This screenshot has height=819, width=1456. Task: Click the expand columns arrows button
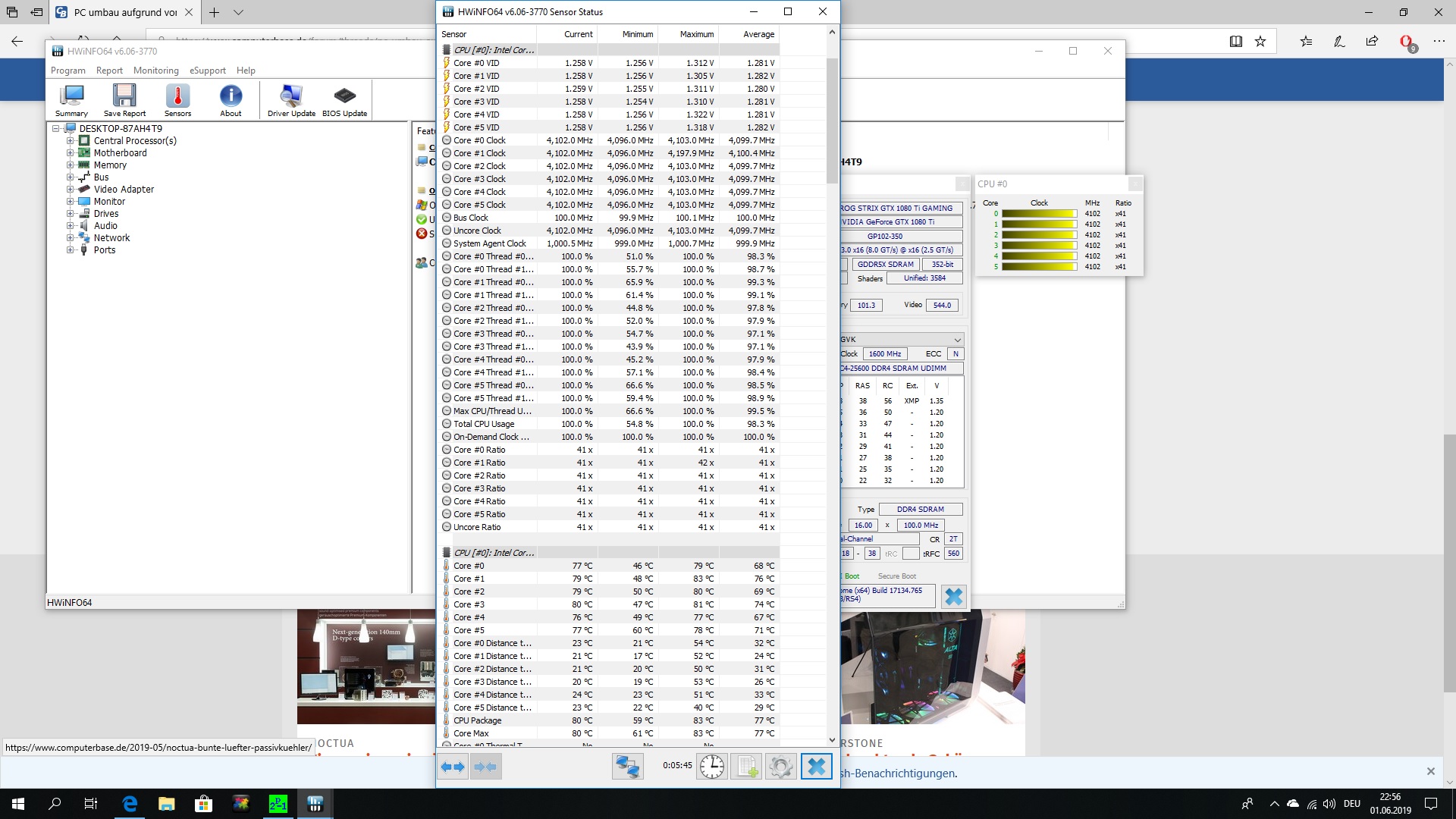[x=453, y=767]
